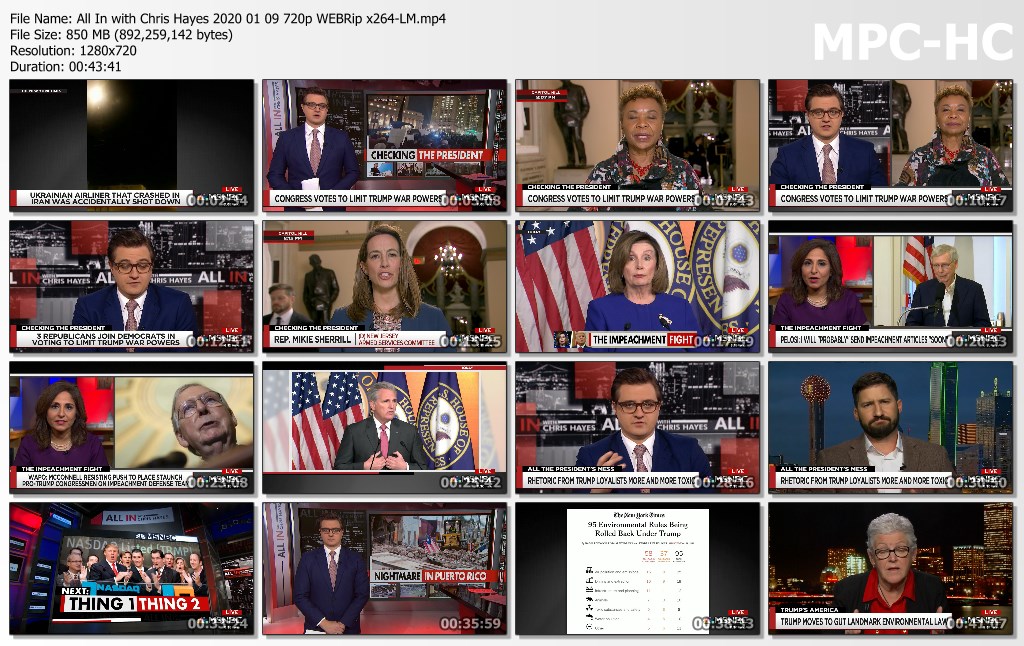
Task: Open the split-screen thumbnail stamped 00:10:17
Action: pyautogui.click(x=891, y=146)
